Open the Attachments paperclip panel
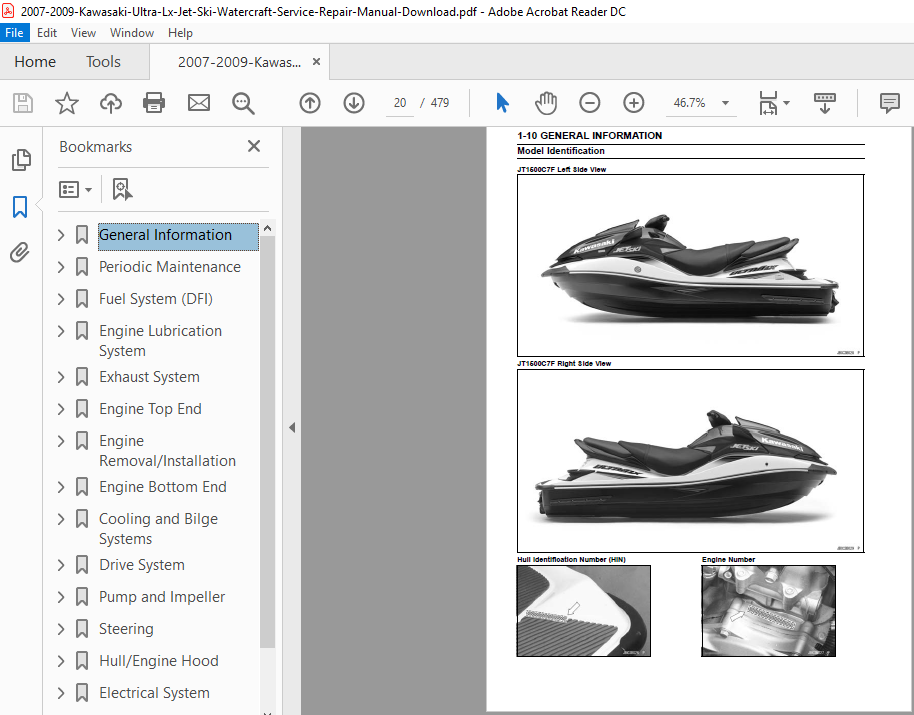Screen dimensions: 914x715 coord(20,252)
